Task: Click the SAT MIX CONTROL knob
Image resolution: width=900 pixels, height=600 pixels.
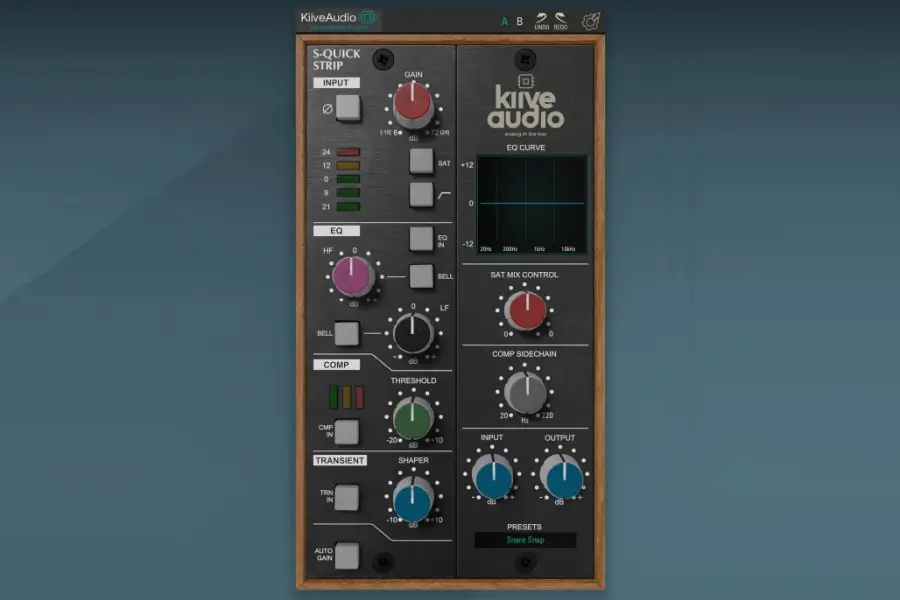Action: (526, 311)
